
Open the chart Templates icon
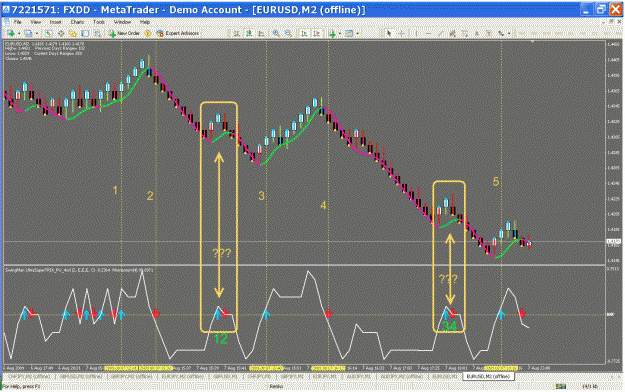[349, 33]
